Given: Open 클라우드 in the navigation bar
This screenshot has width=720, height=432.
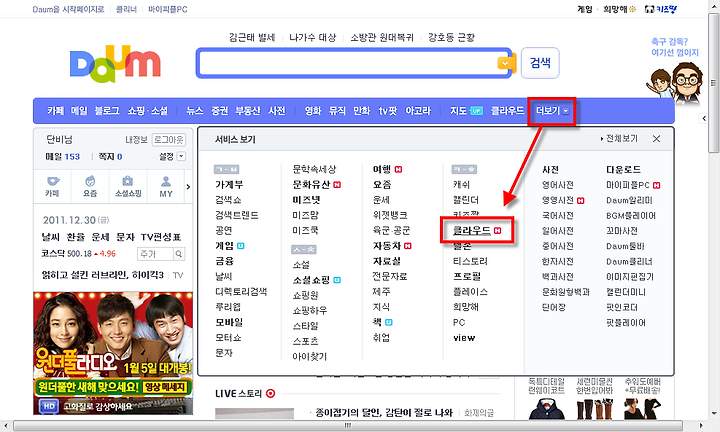Looking at the screenshot, I should (507, 111).
